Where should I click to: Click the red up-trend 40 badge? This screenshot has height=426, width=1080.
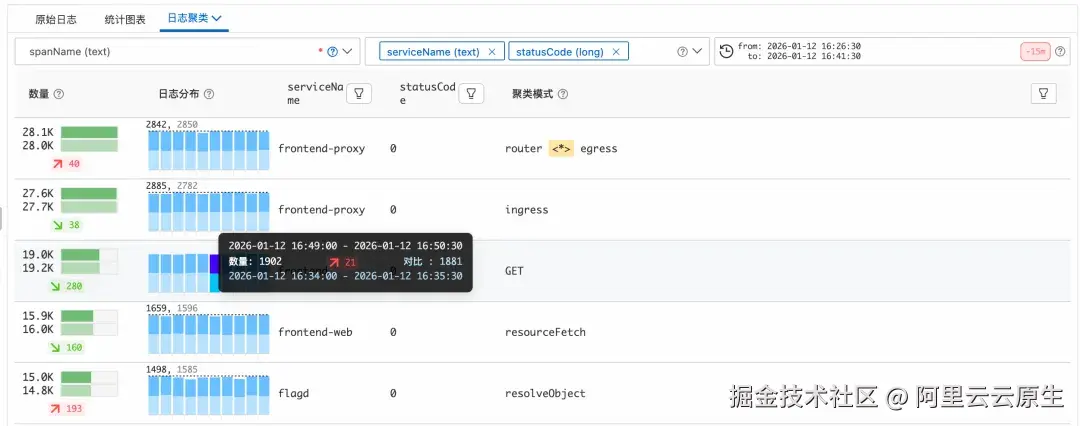pos(66,164)
